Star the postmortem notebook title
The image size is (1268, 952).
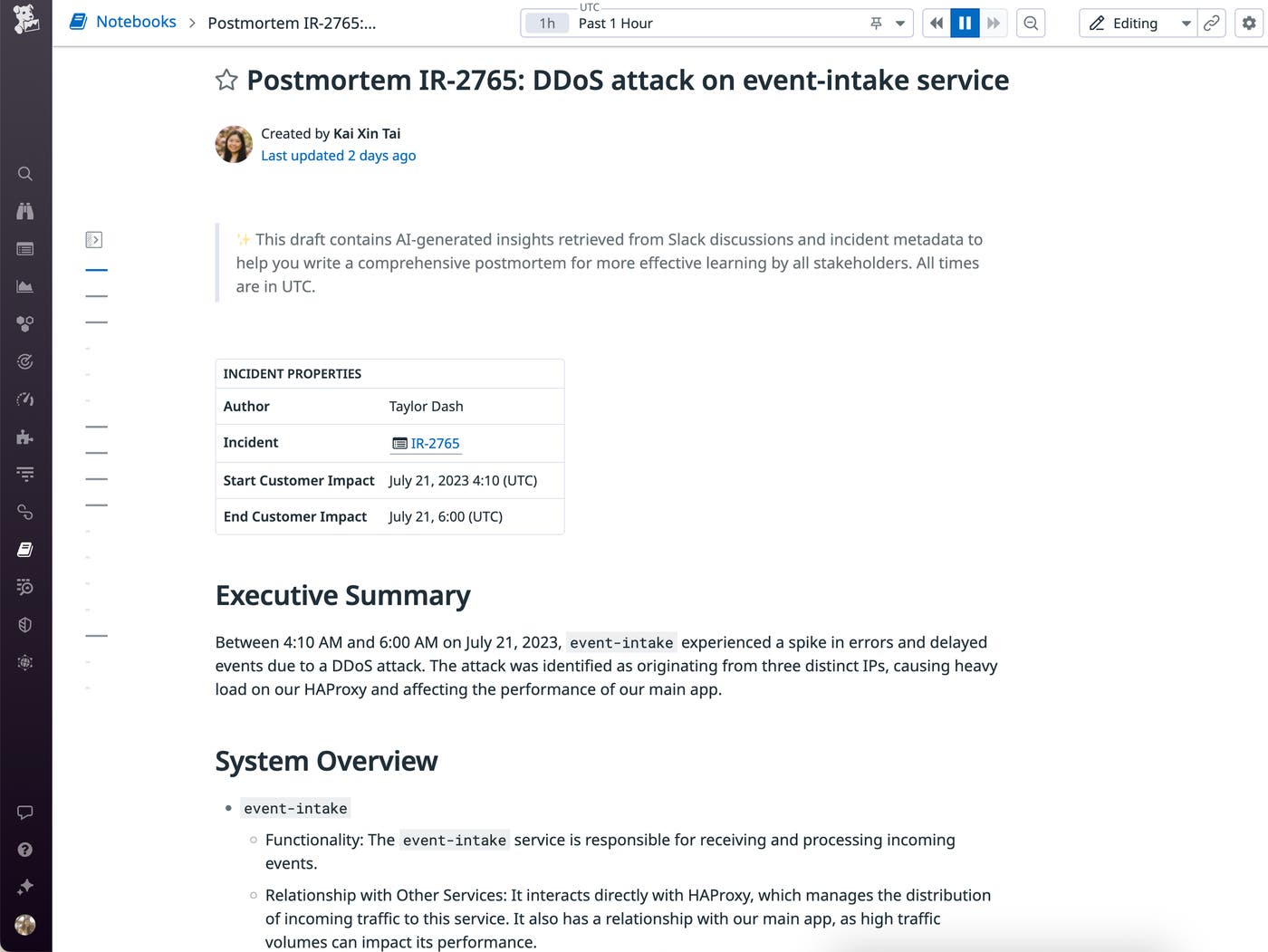[226, 80]
